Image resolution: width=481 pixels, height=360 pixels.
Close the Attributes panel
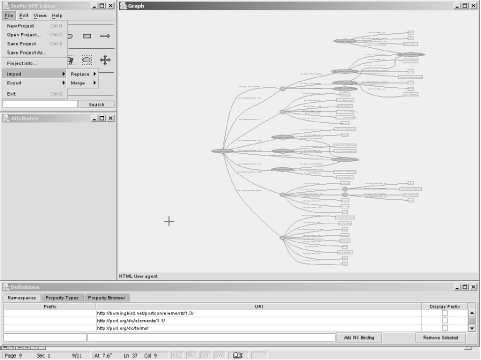click(x=111, y=118)
